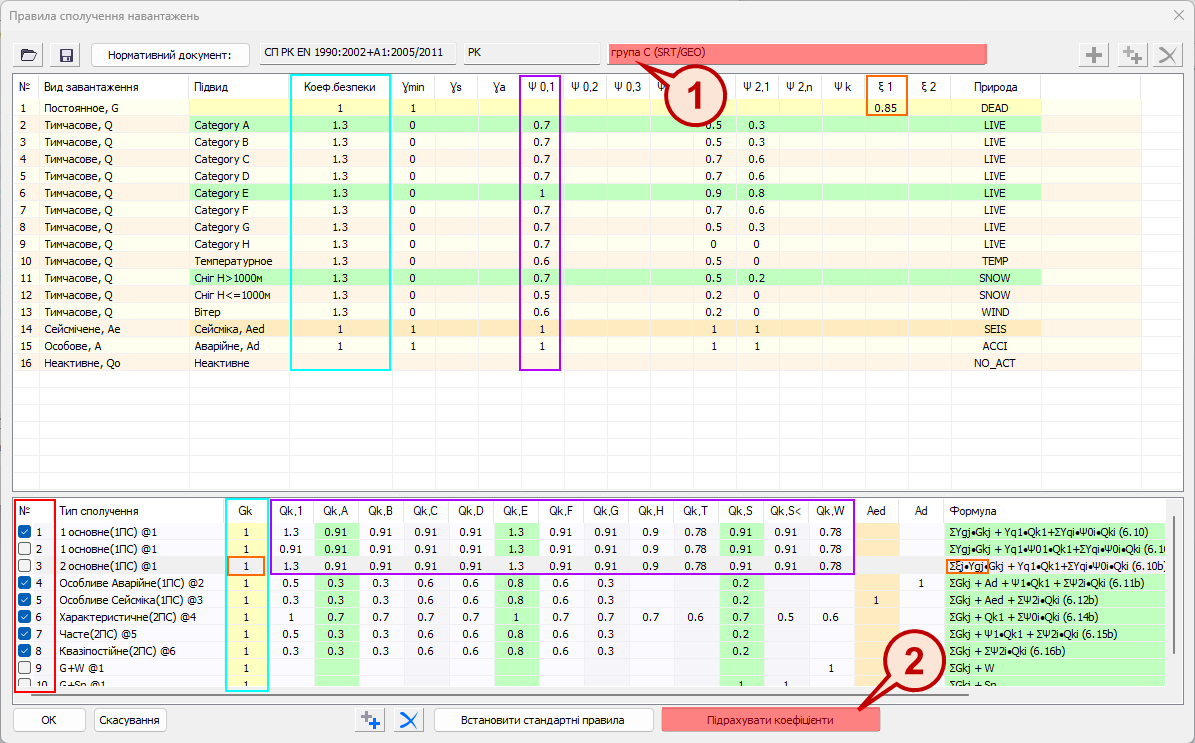Toggle checkbox for row 9 G+W
This screenshot has width=1195, height=743.
tap(25, 668)
